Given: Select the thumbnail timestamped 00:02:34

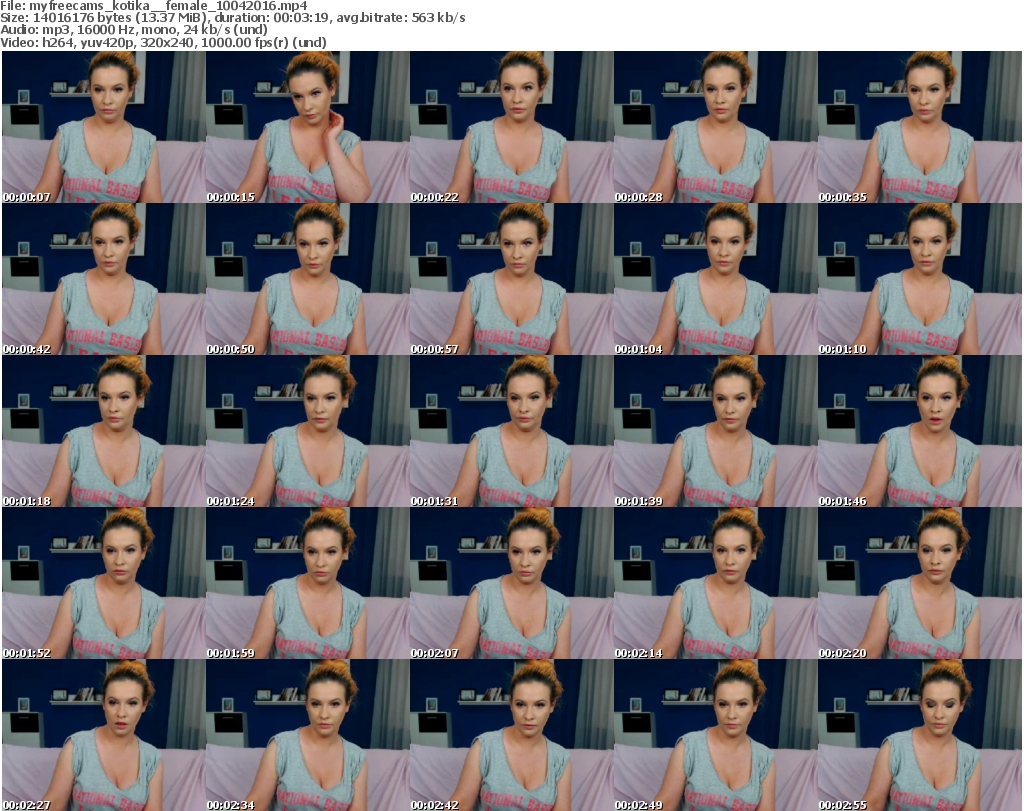Looking at the screenshot, I should pos(308,735).
